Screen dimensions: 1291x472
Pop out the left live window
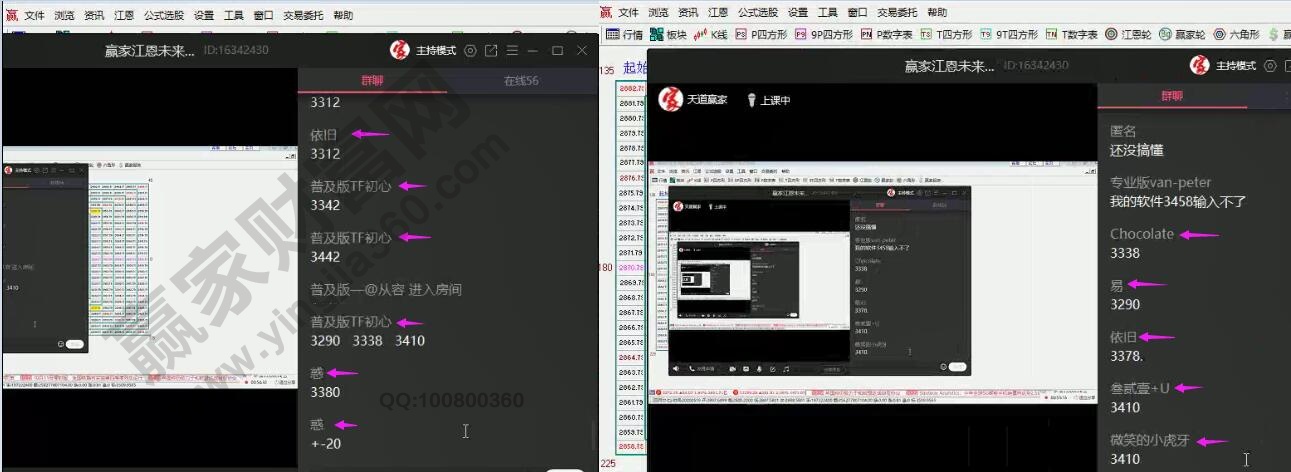491,51
